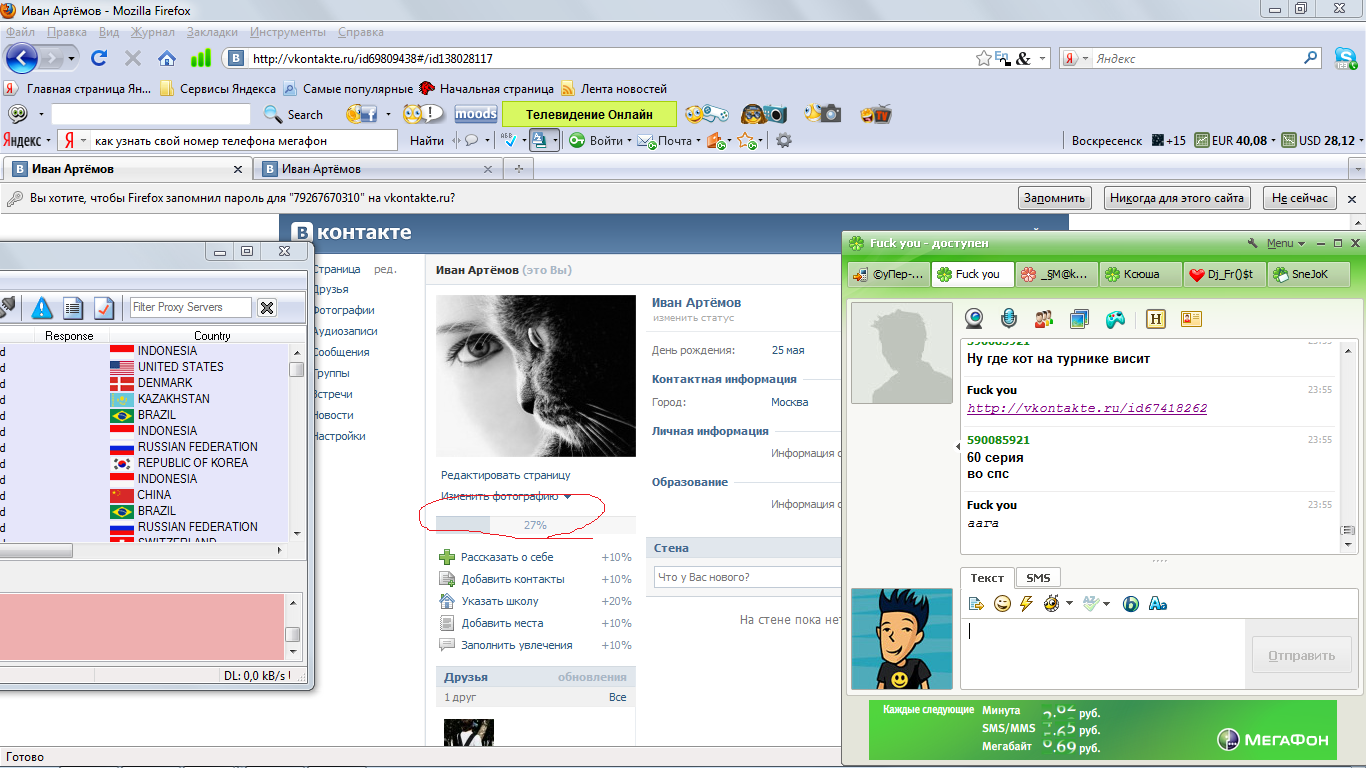Click the photo sharing icon in ICQ
Screen dimensions: 1366x768
pos(1079,319)
